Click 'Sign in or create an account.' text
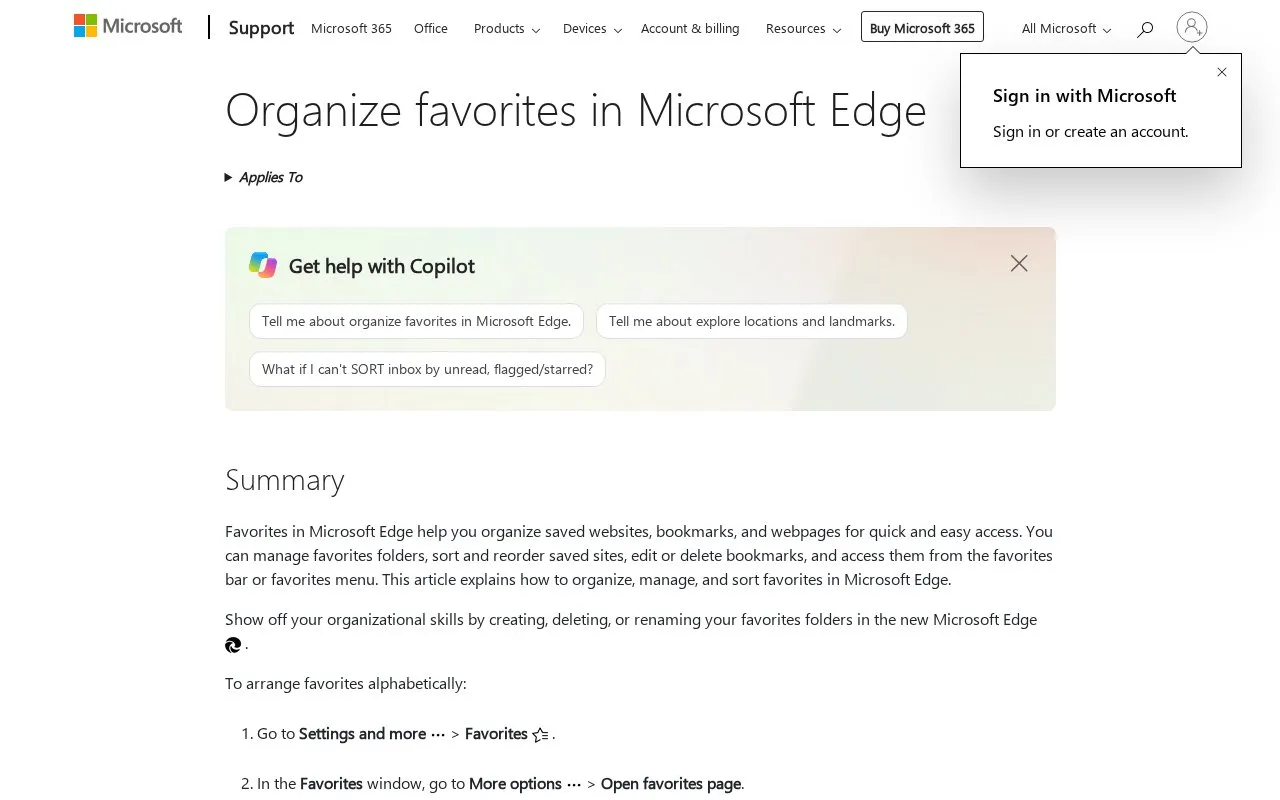The image size is (1280, 800). 1091,131
